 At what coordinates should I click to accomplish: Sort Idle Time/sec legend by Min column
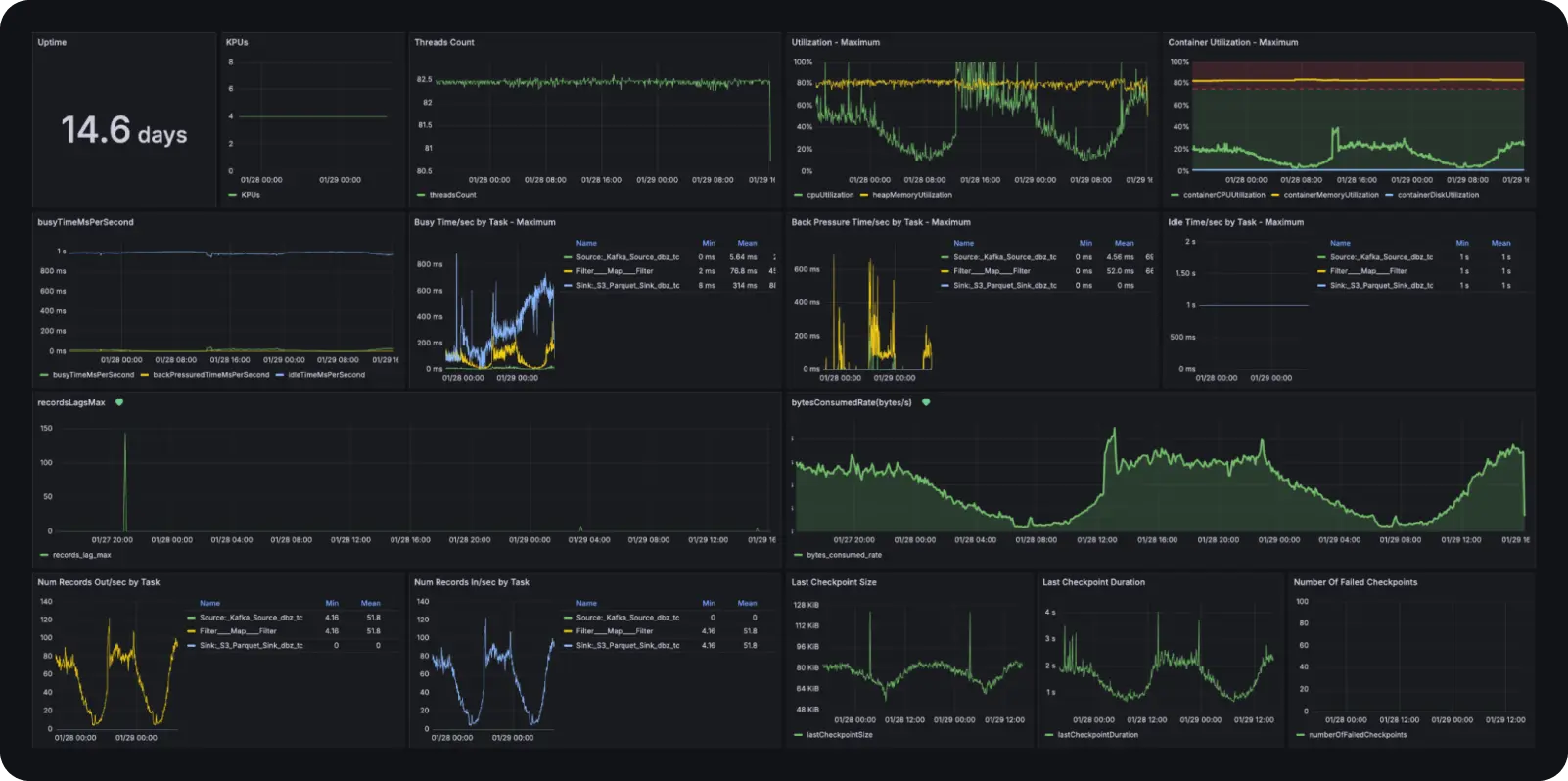coord(1461,243)
